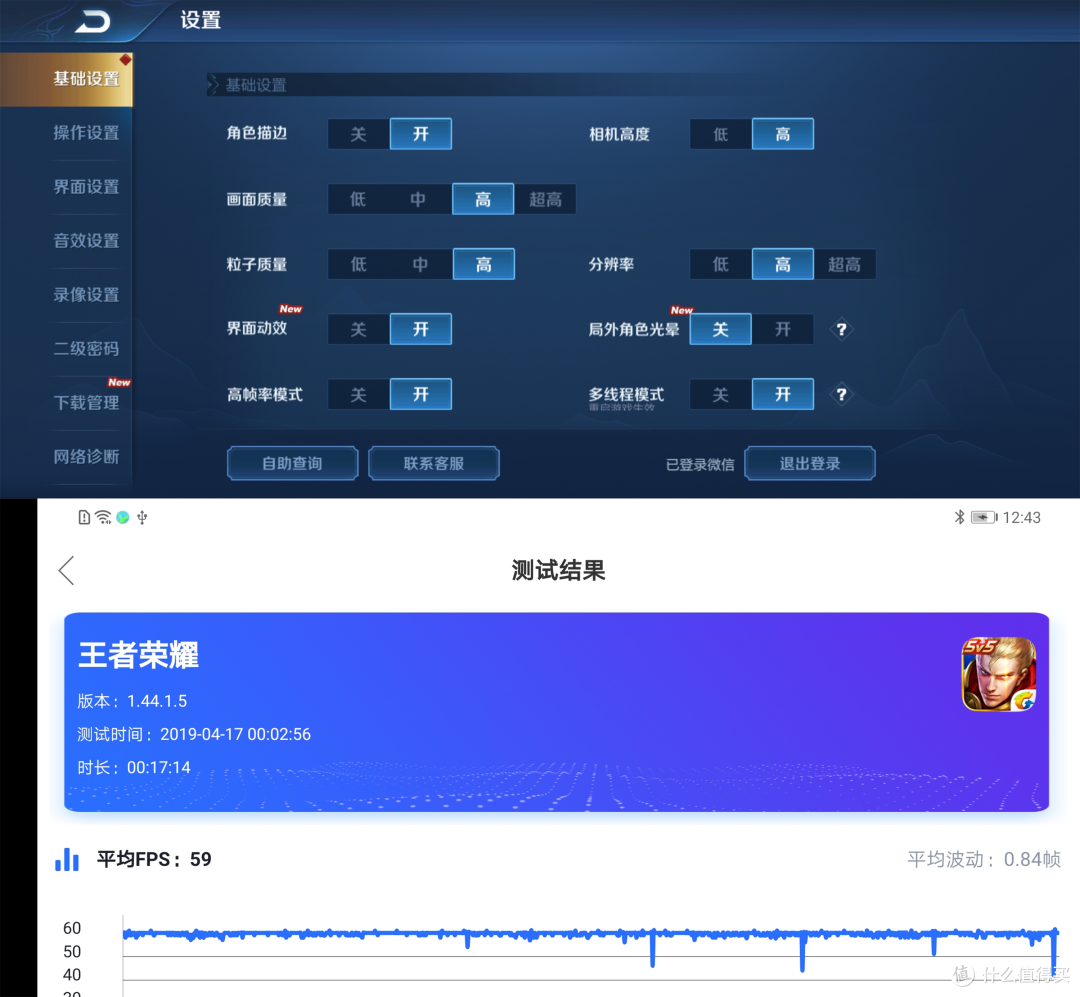The width and height of the screenshot is (1080, 997).
Task: Set 粒子质量 to 高
Action: tap(484, 264)
